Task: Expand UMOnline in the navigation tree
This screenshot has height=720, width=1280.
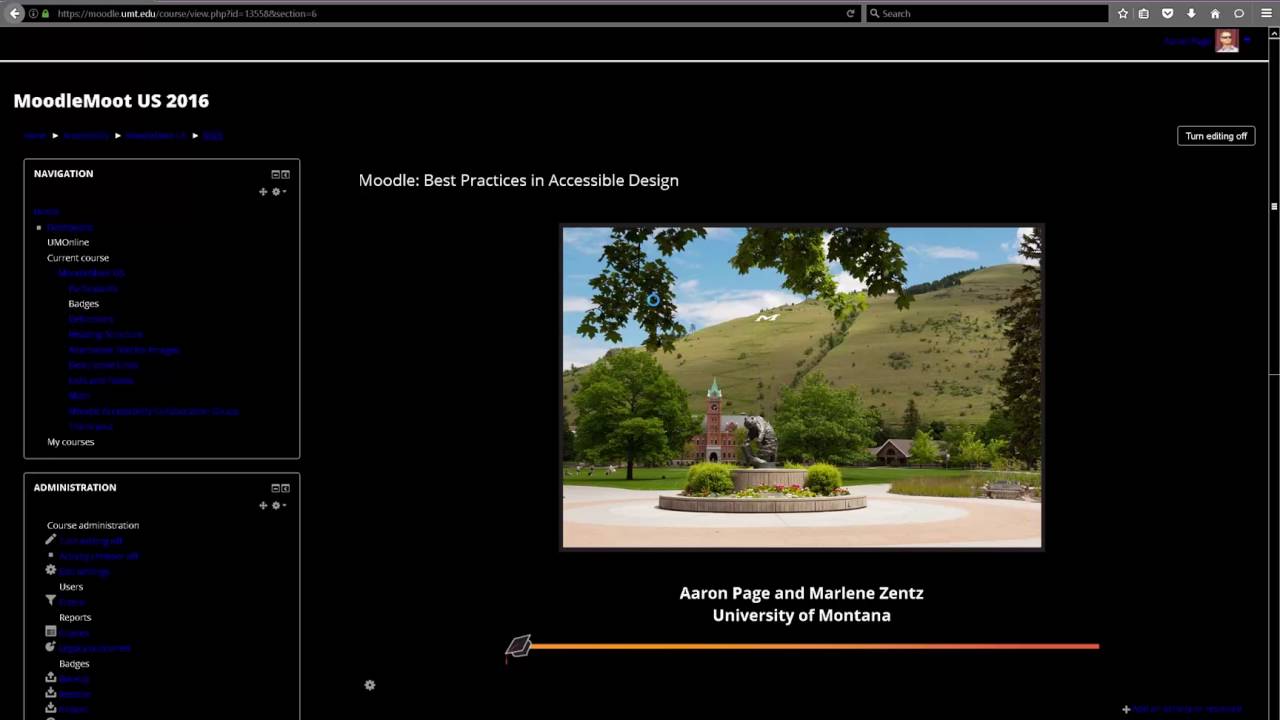Action: pos(68,242)
